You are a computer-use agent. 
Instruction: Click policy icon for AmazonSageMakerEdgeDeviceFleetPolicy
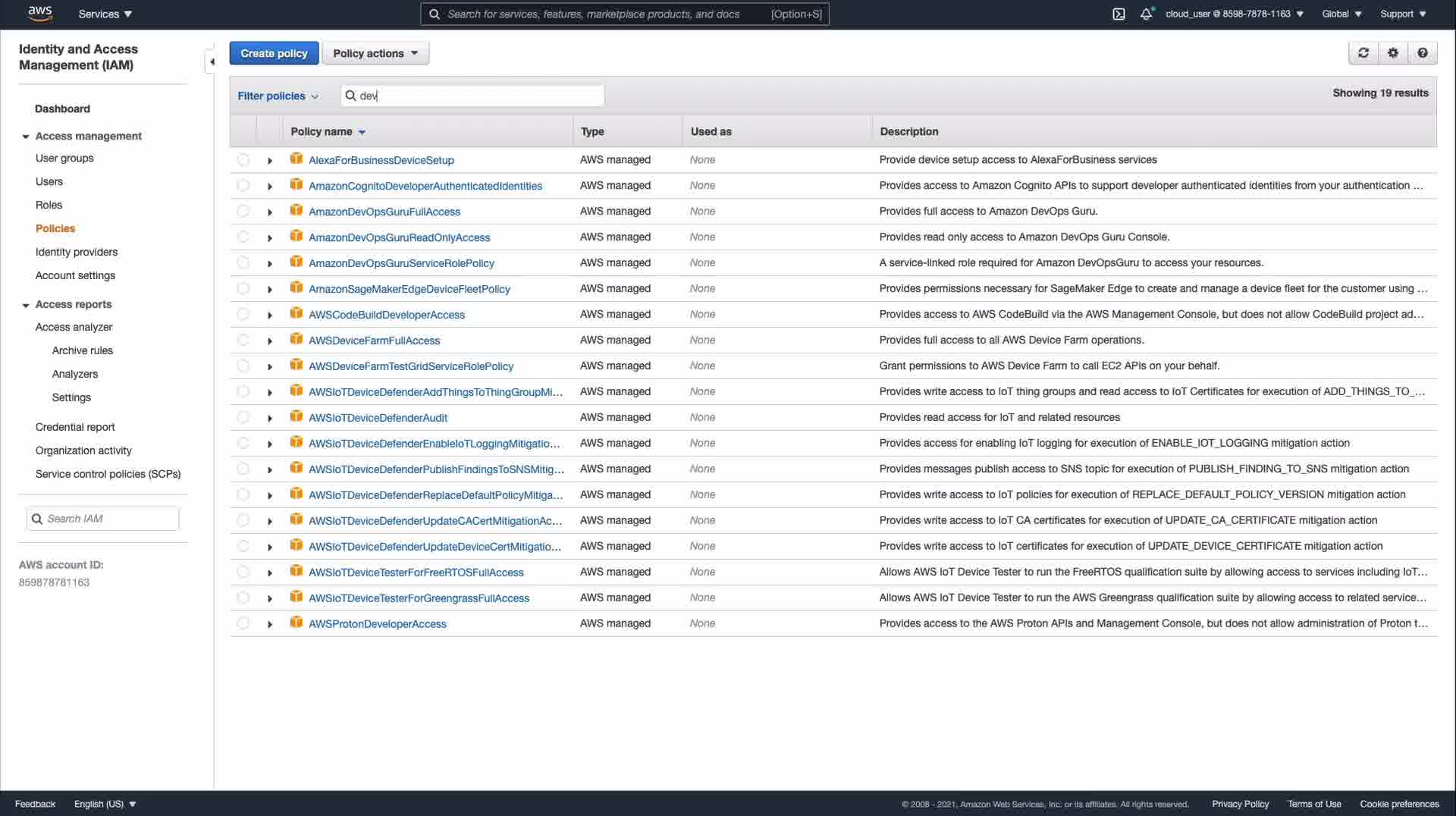(297, 288)
